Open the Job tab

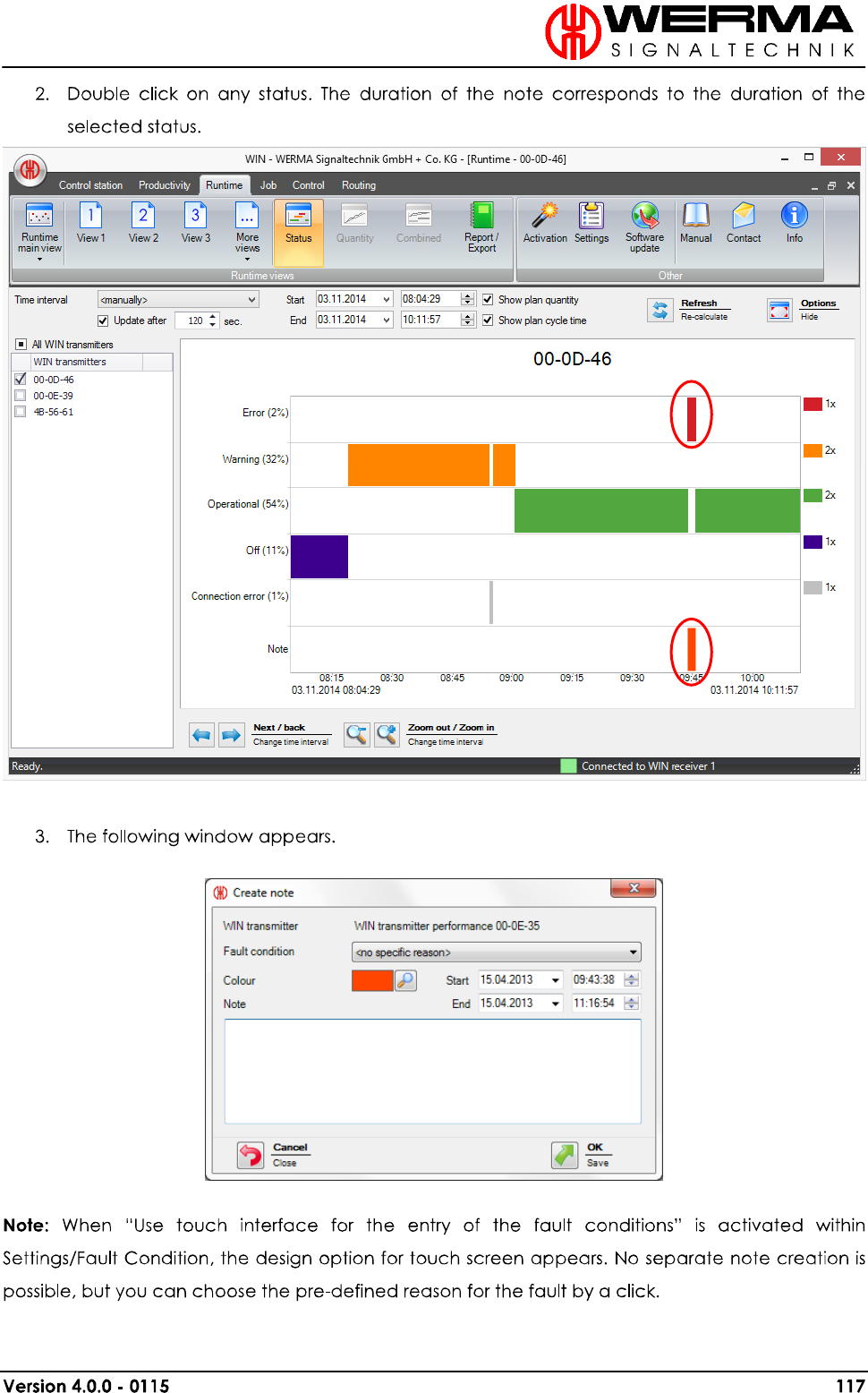(x=268, y=185)
